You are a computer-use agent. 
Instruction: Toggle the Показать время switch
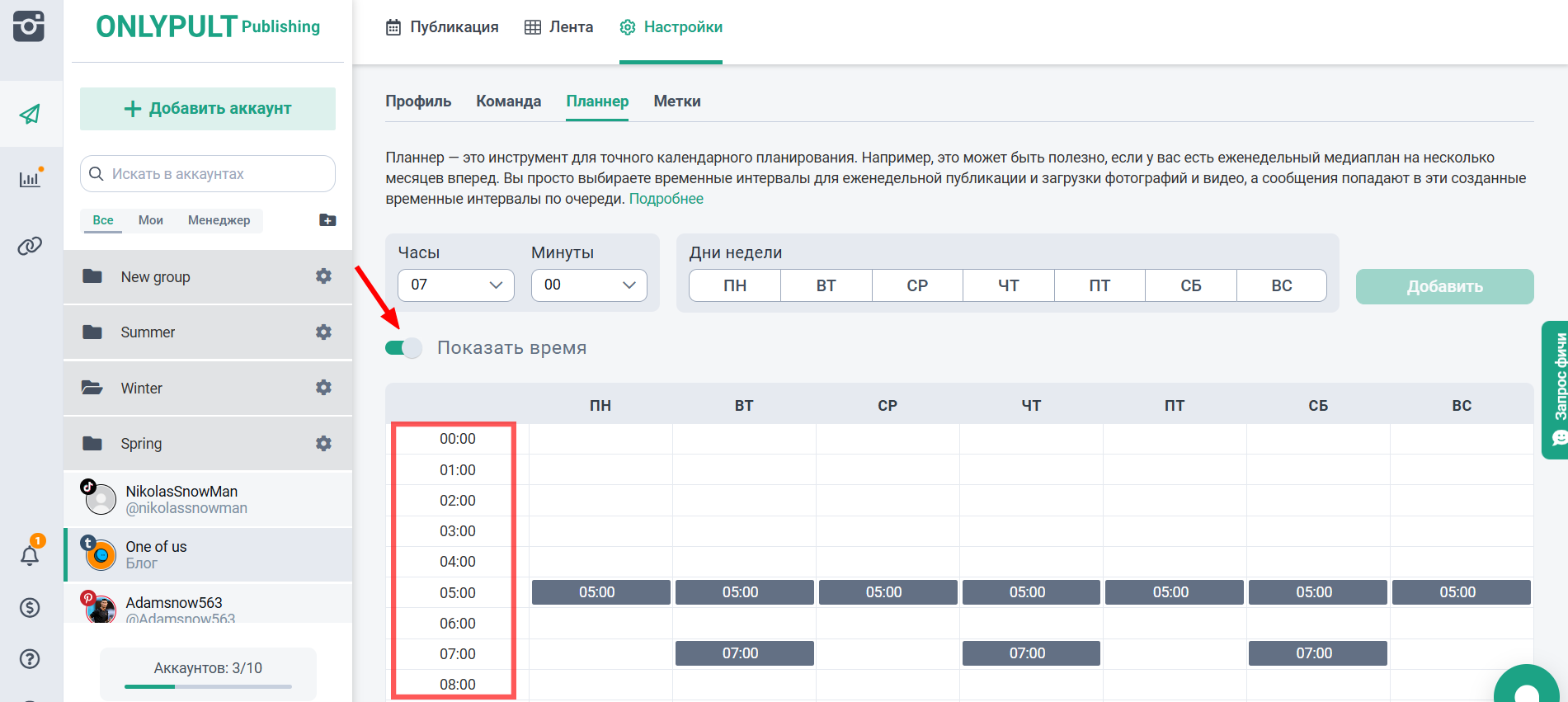[403, 348]
